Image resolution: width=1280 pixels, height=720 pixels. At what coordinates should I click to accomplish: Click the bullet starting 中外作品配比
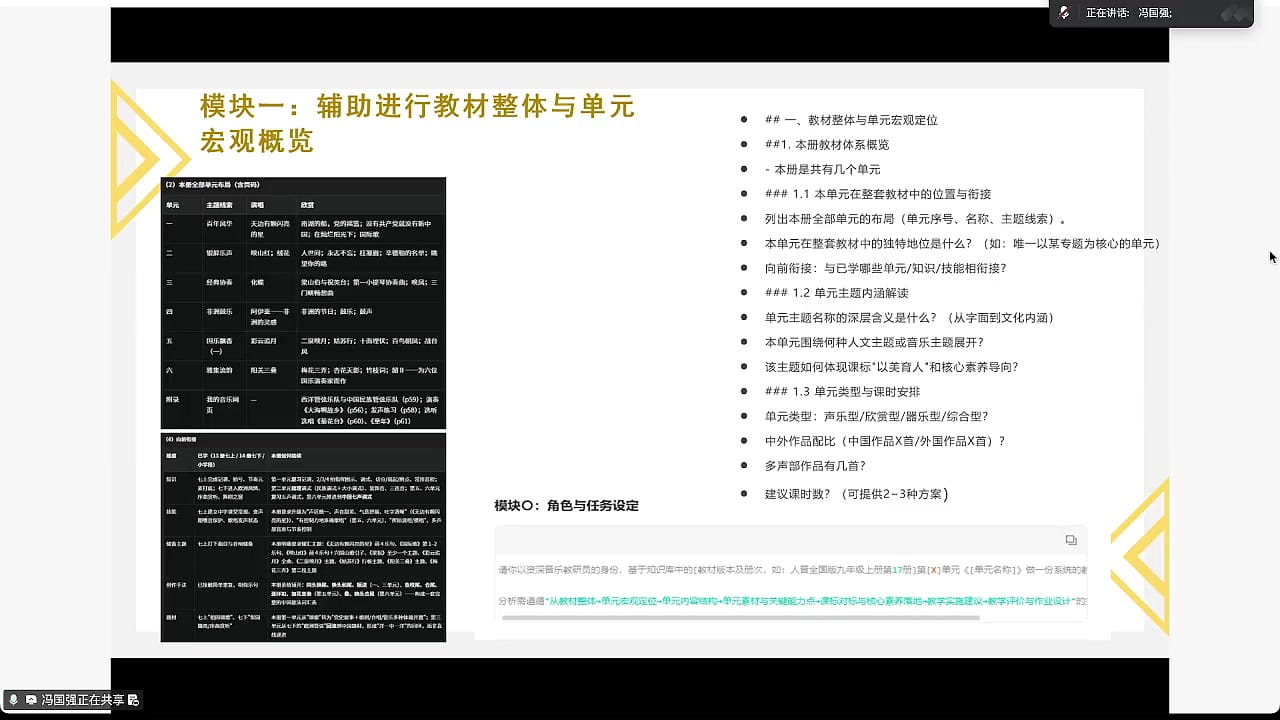click(885, 441)
